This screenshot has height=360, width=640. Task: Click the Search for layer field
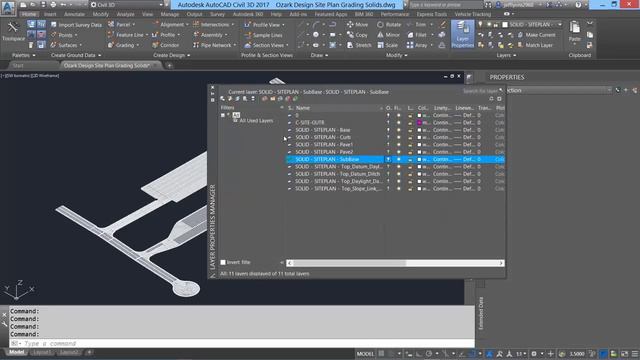click(x=482, y=91)
